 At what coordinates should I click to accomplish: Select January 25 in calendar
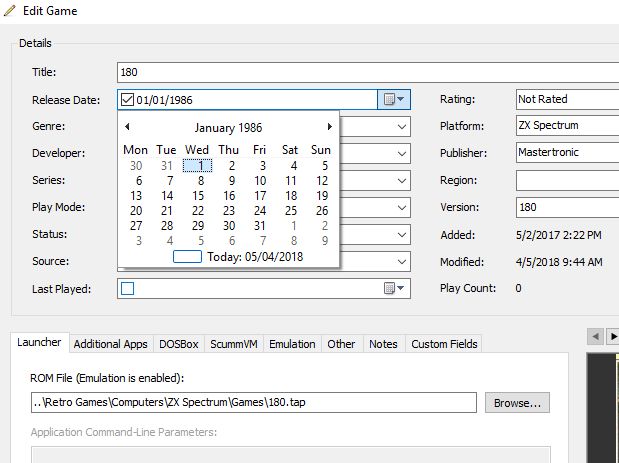click(291, 211)
